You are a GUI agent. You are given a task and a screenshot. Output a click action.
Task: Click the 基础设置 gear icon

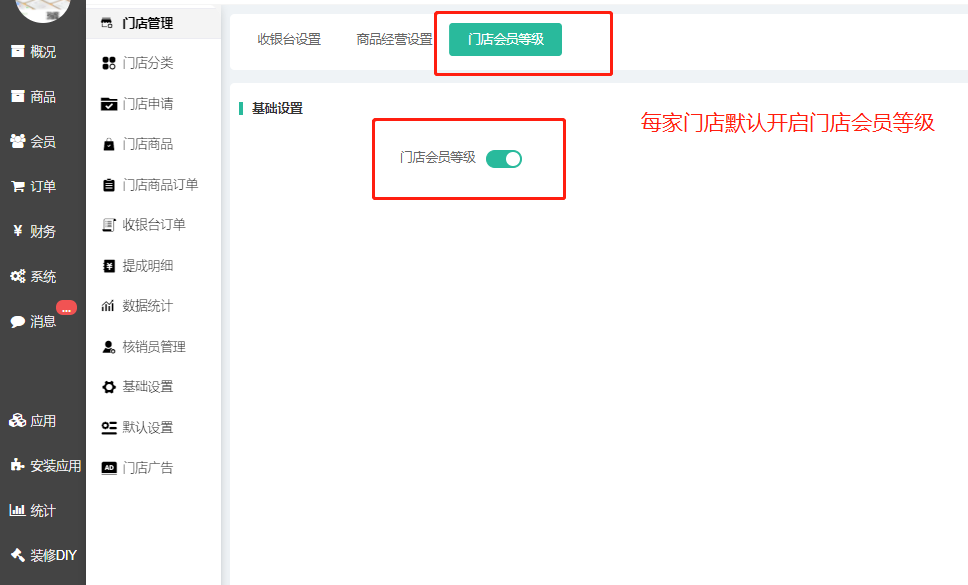[109, 387]
